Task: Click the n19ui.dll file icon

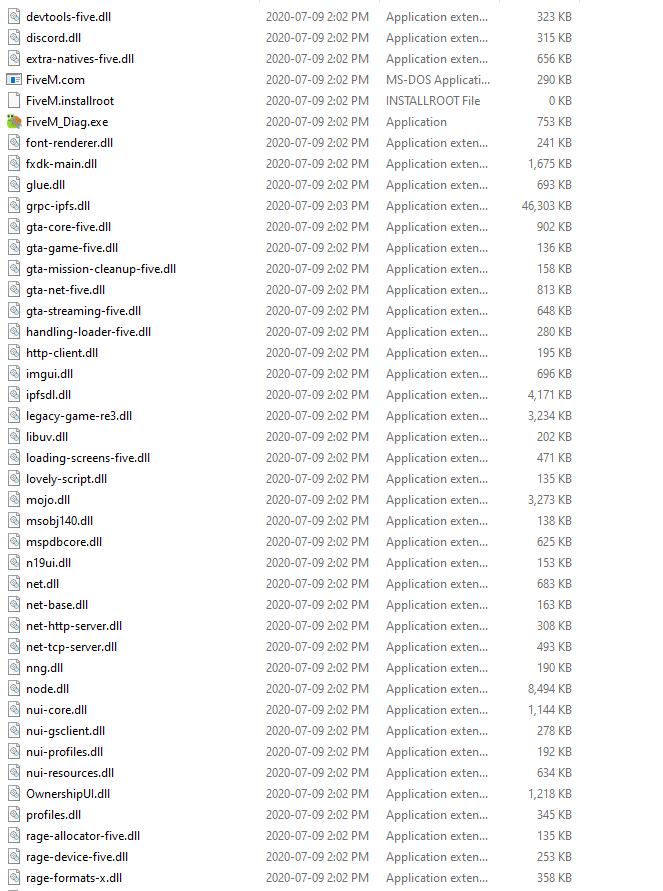Action: 14,563
